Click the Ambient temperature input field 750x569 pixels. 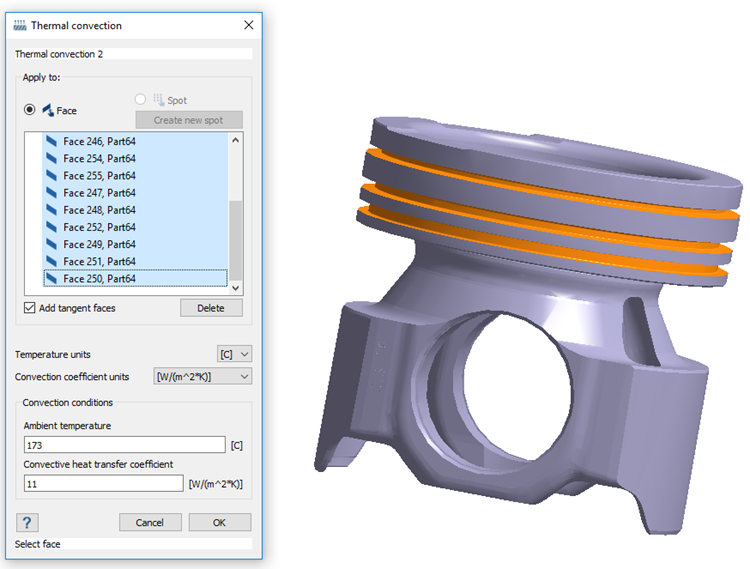click(125, 444)
